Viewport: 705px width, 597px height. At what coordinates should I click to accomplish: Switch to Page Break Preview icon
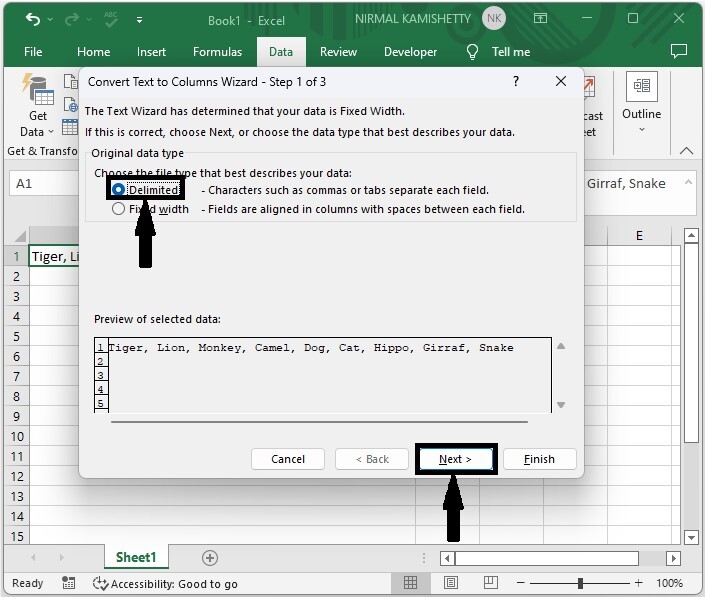[x=491, y=583]
